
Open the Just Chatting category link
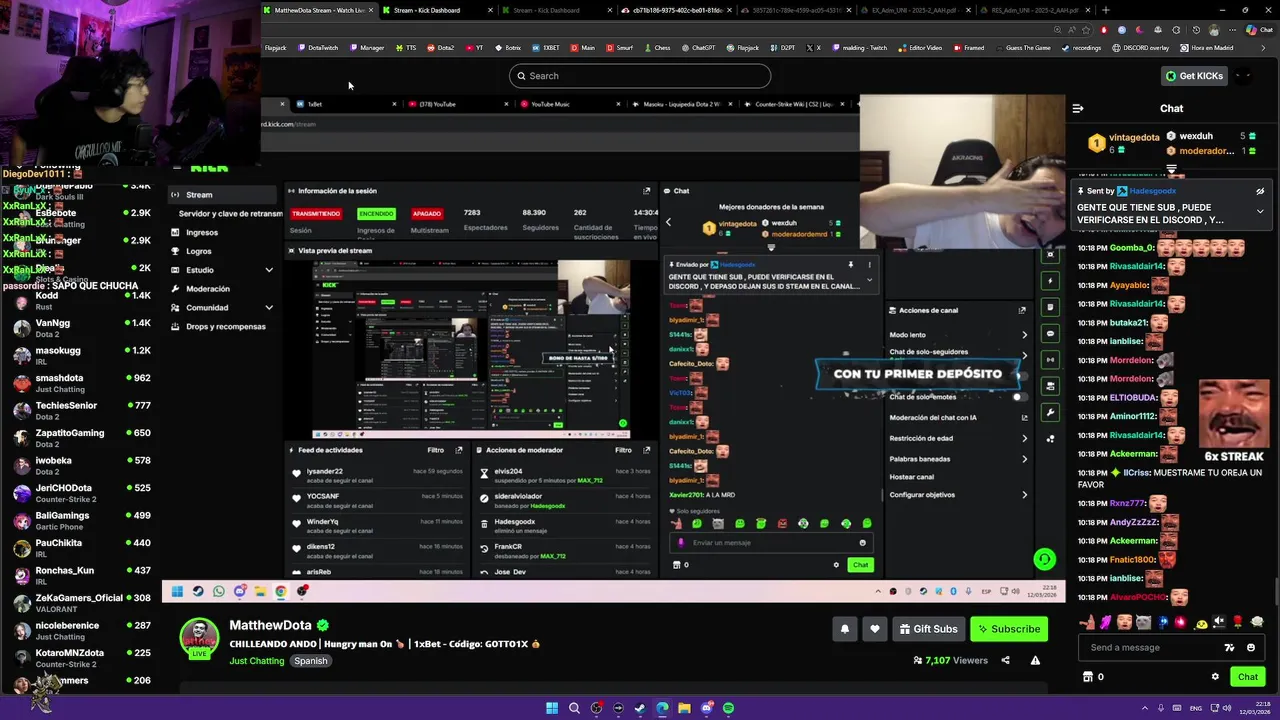coord(257,661)
